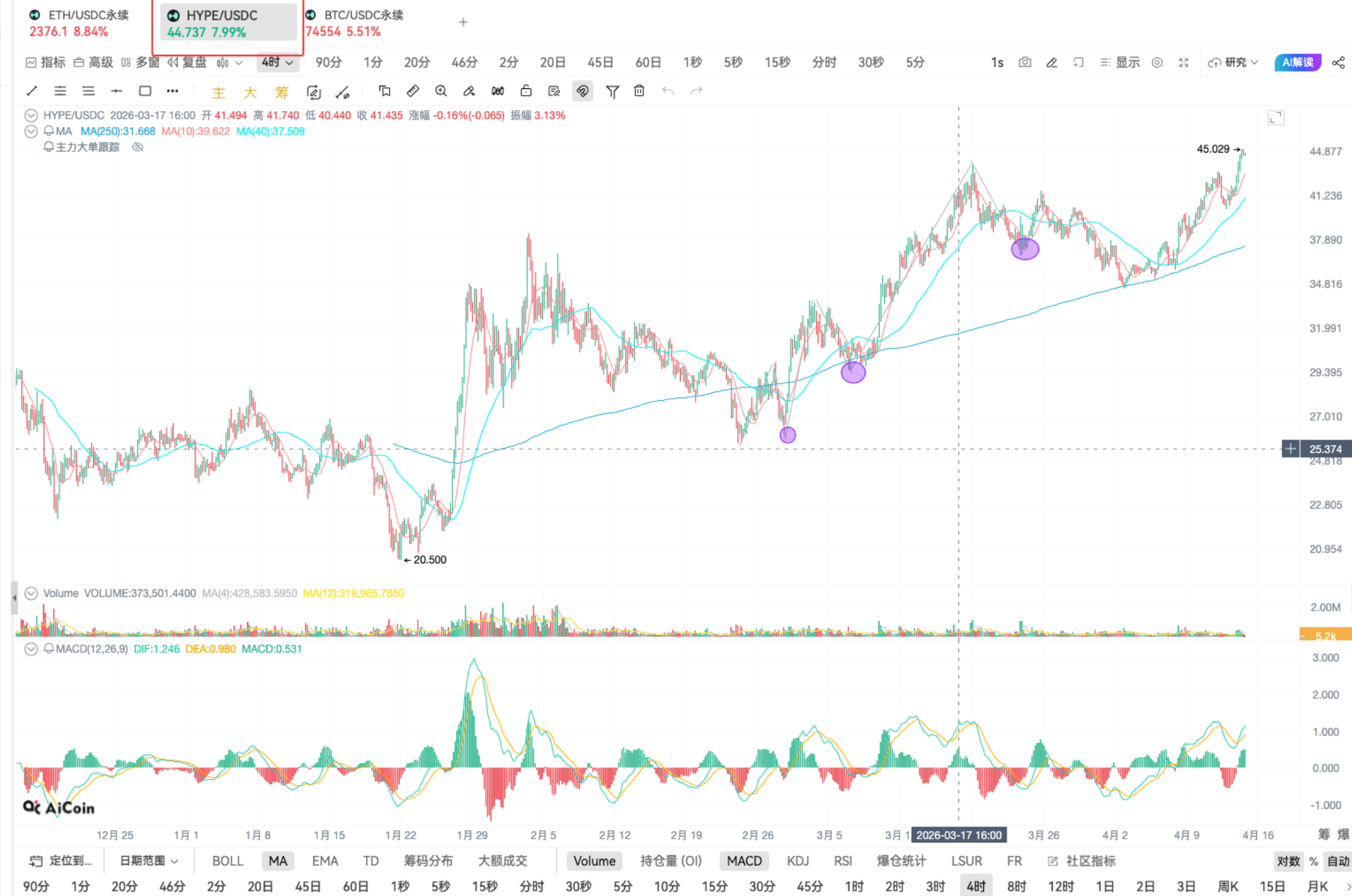Screen dimensions: 1352x896
Task: Enter fullscreen mode via the expand icon
Action: (x=1184, y=62)
